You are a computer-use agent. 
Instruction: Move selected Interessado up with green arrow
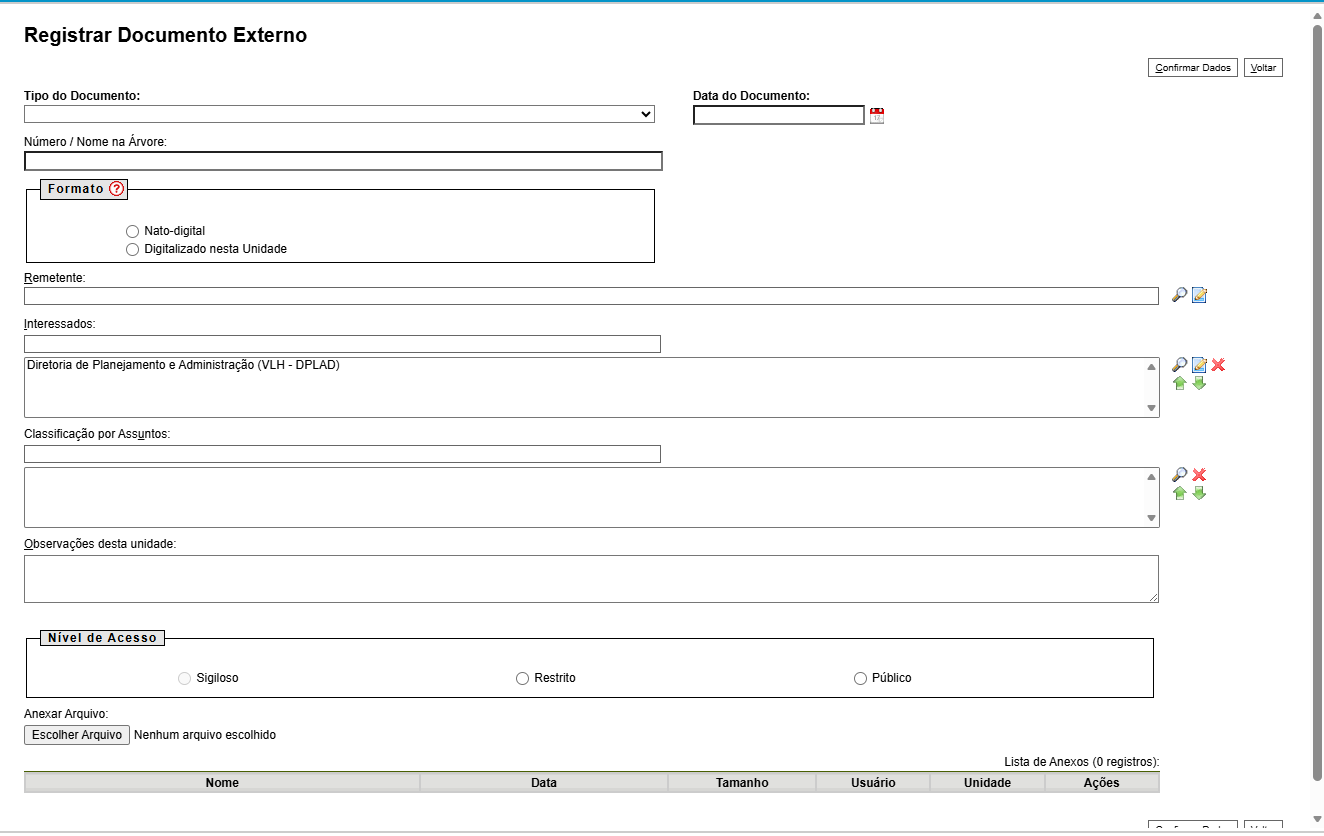[x=1180, y=383]
